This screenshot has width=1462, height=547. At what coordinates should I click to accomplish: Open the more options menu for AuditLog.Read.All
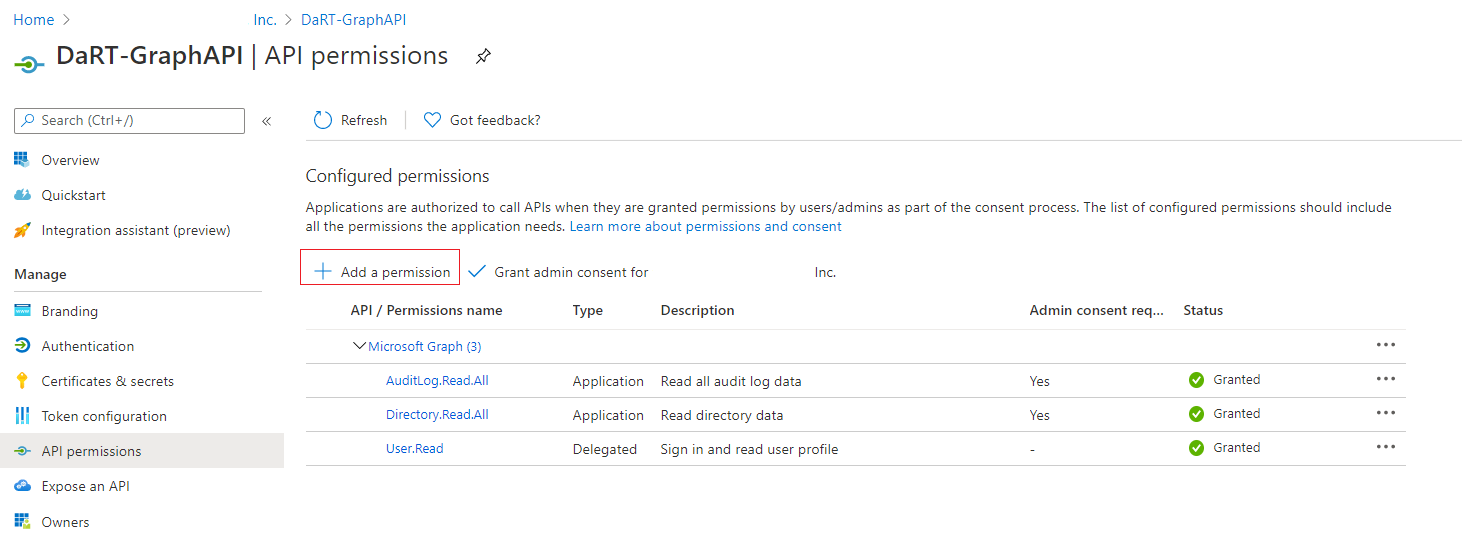click(1385, 379)
